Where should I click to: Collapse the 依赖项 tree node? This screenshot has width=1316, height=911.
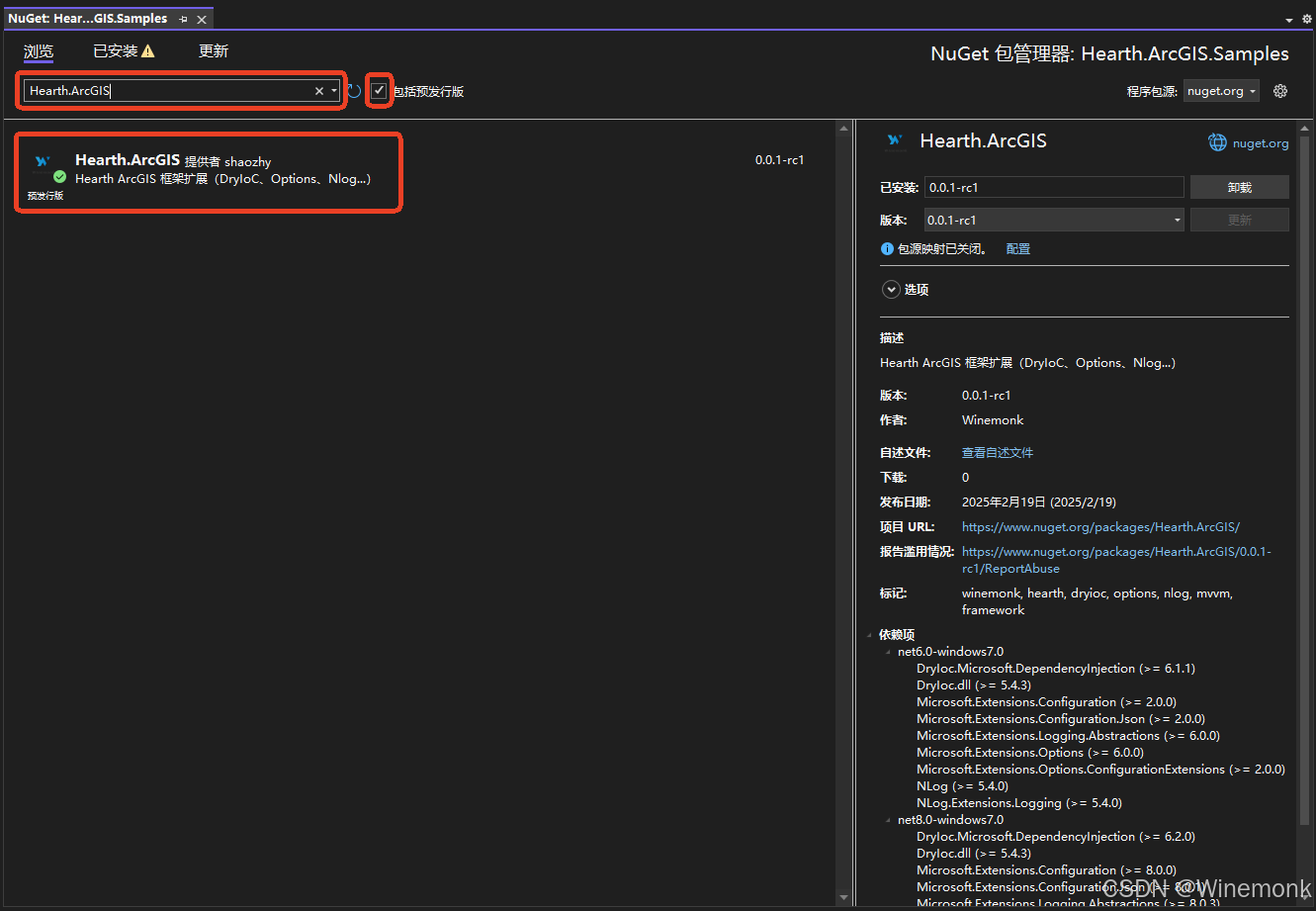click(x=870, y=635)
